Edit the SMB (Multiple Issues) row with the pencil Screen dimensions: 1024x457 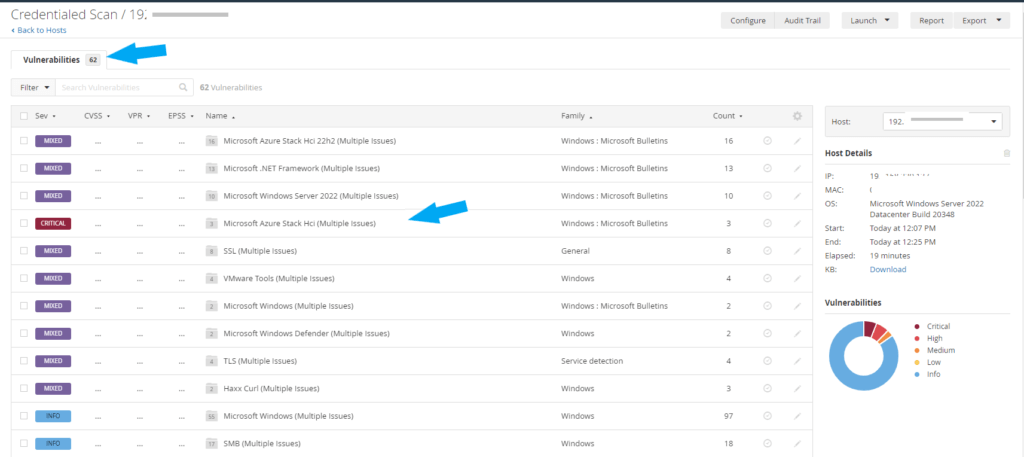tap(797, 443)
